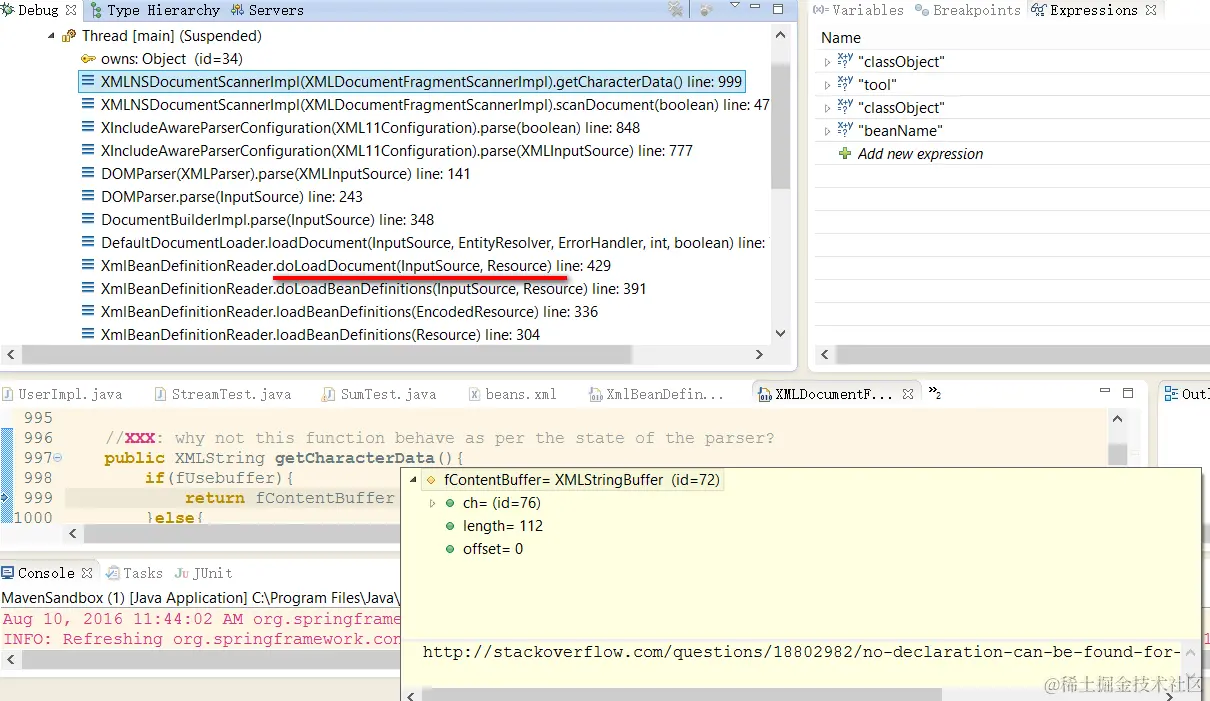The image size is (1210, 701).
Task: Click Debug view horizontal scroll right arrow
Action: click(x=761, y=355)
